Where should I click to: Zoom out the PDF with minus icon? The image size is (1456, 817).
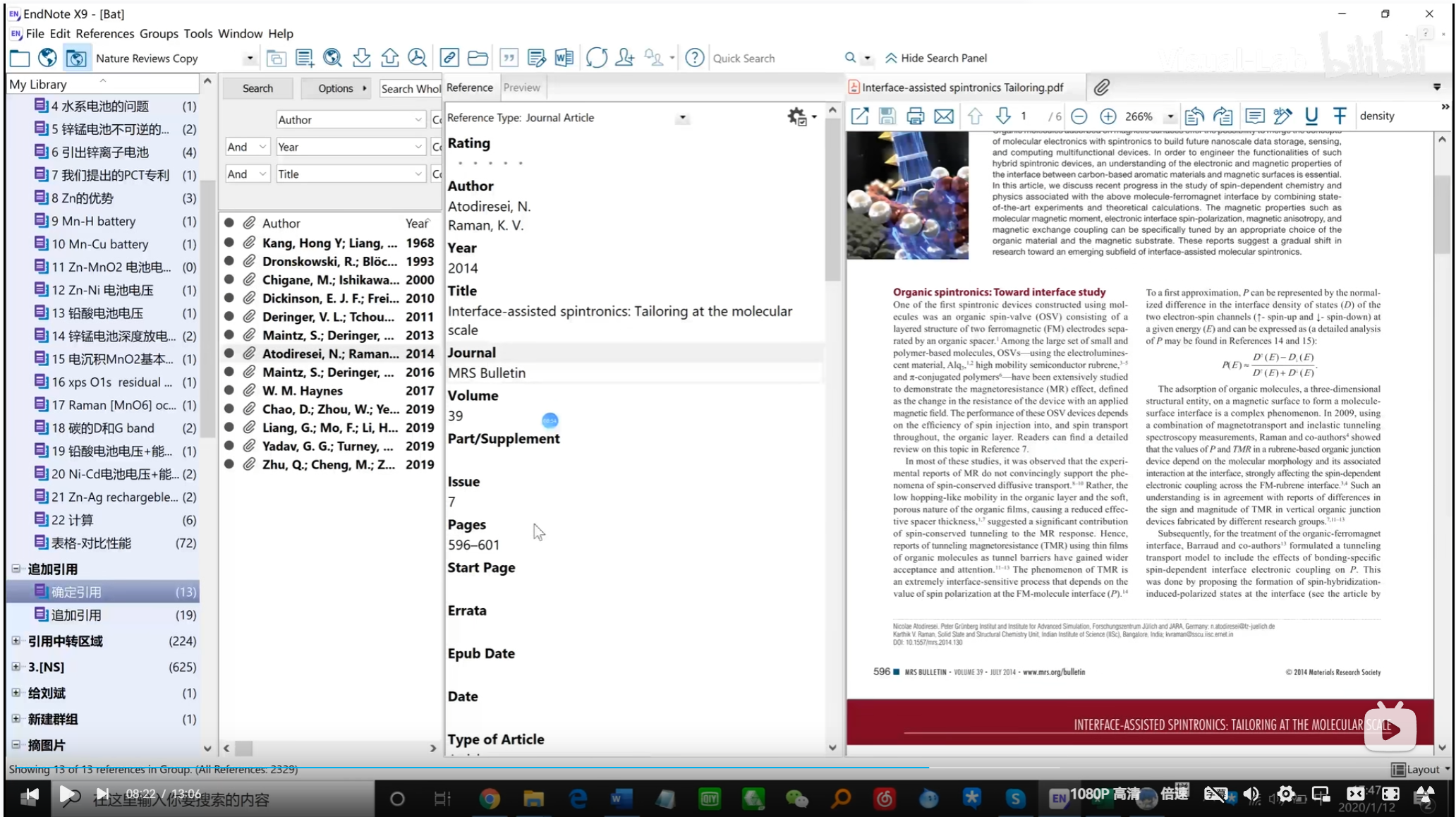1079,116
